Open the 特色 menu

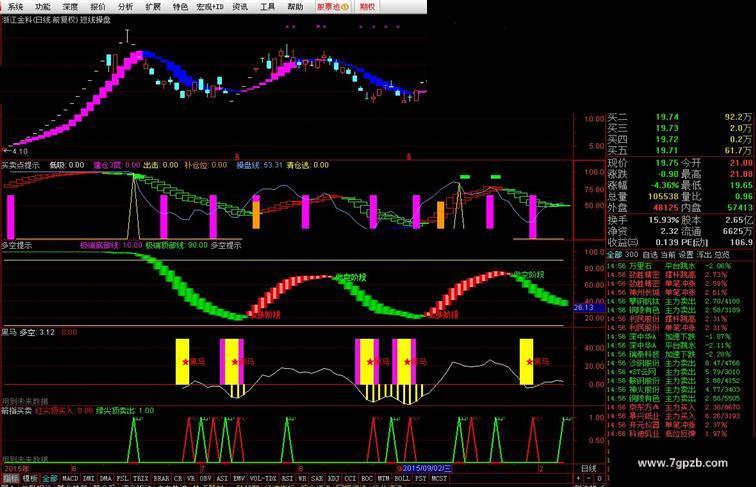(x=180, y=7)
